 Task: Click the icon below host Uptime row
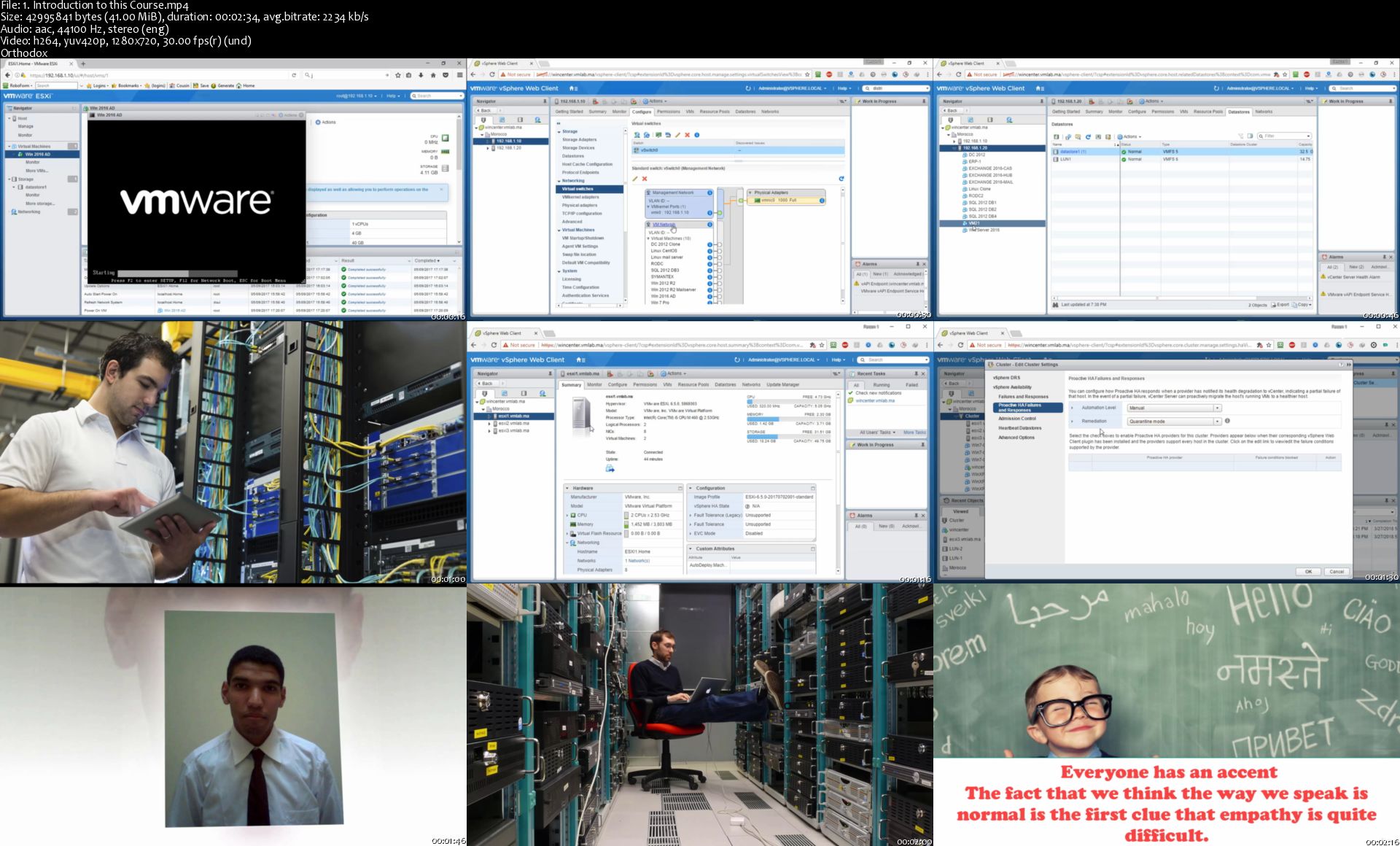(610, 469)
